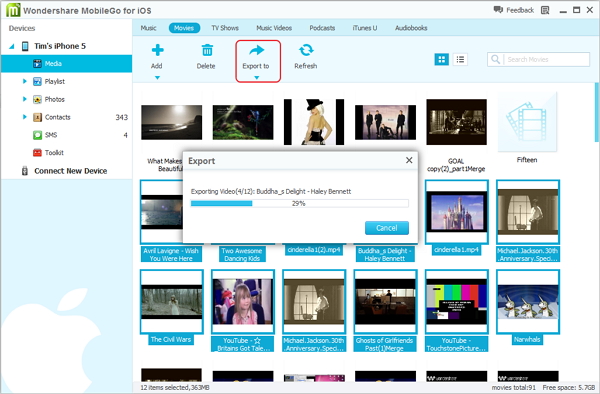Select the Narwhals video thumbnail

coord(528,301)
